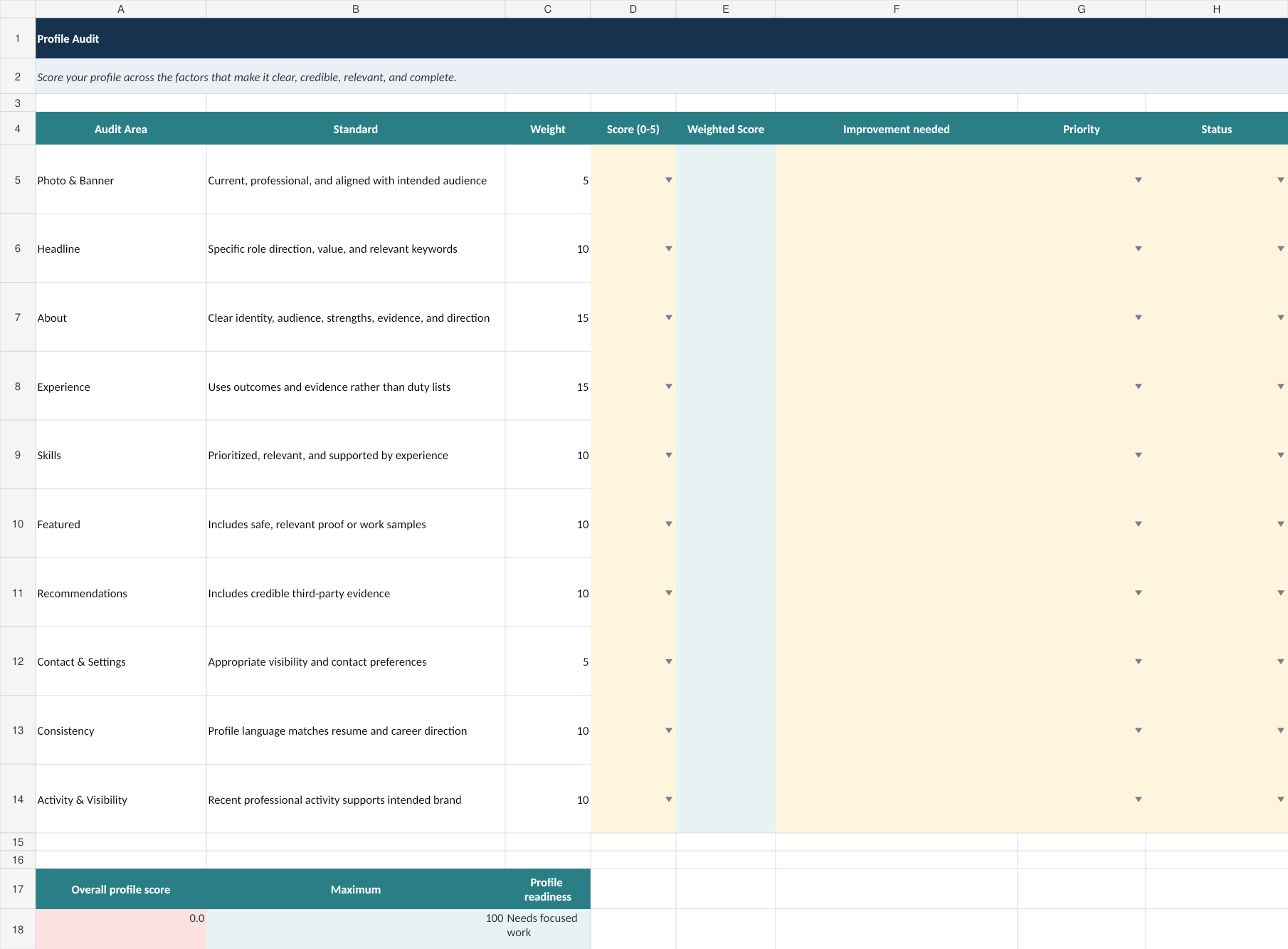Screen dimensions: 1288x949
Task: Open Score dropdown for Experience row
Action: 669,387
